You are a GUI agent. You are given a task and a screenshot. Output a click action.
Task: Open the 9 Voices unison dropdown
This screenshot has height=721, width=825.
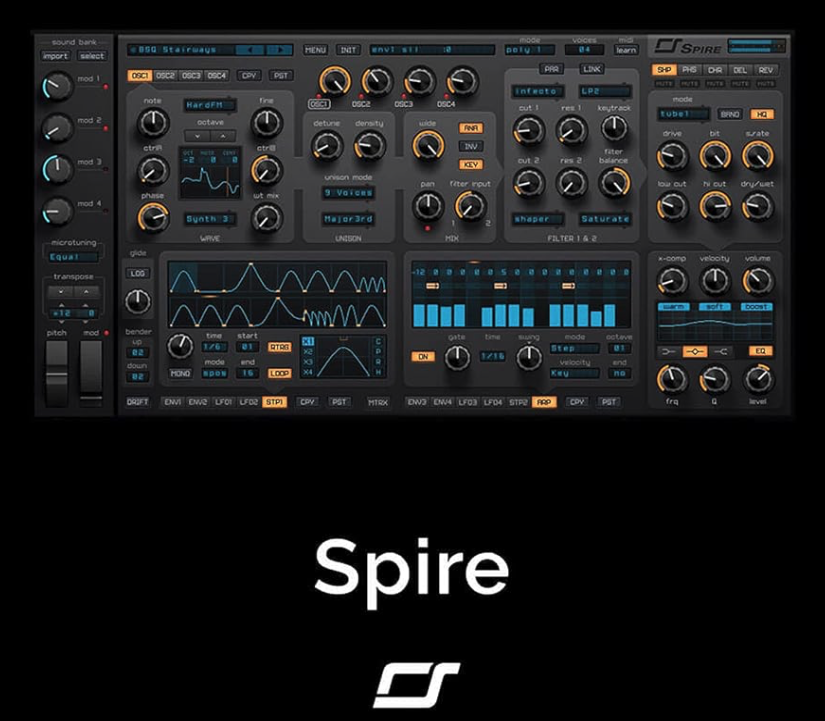(350, 194)
